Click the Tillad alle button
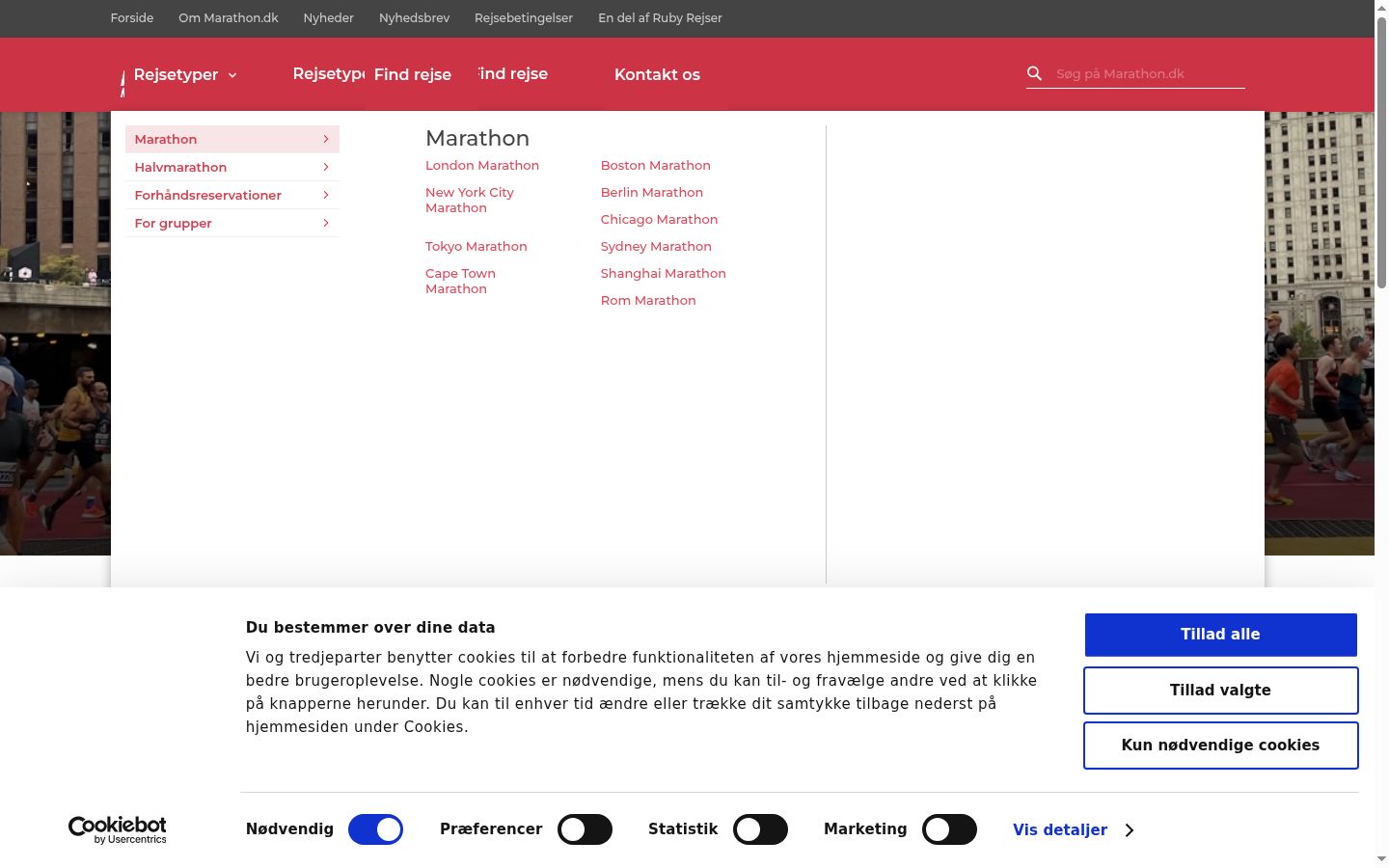 [1220, 635]
